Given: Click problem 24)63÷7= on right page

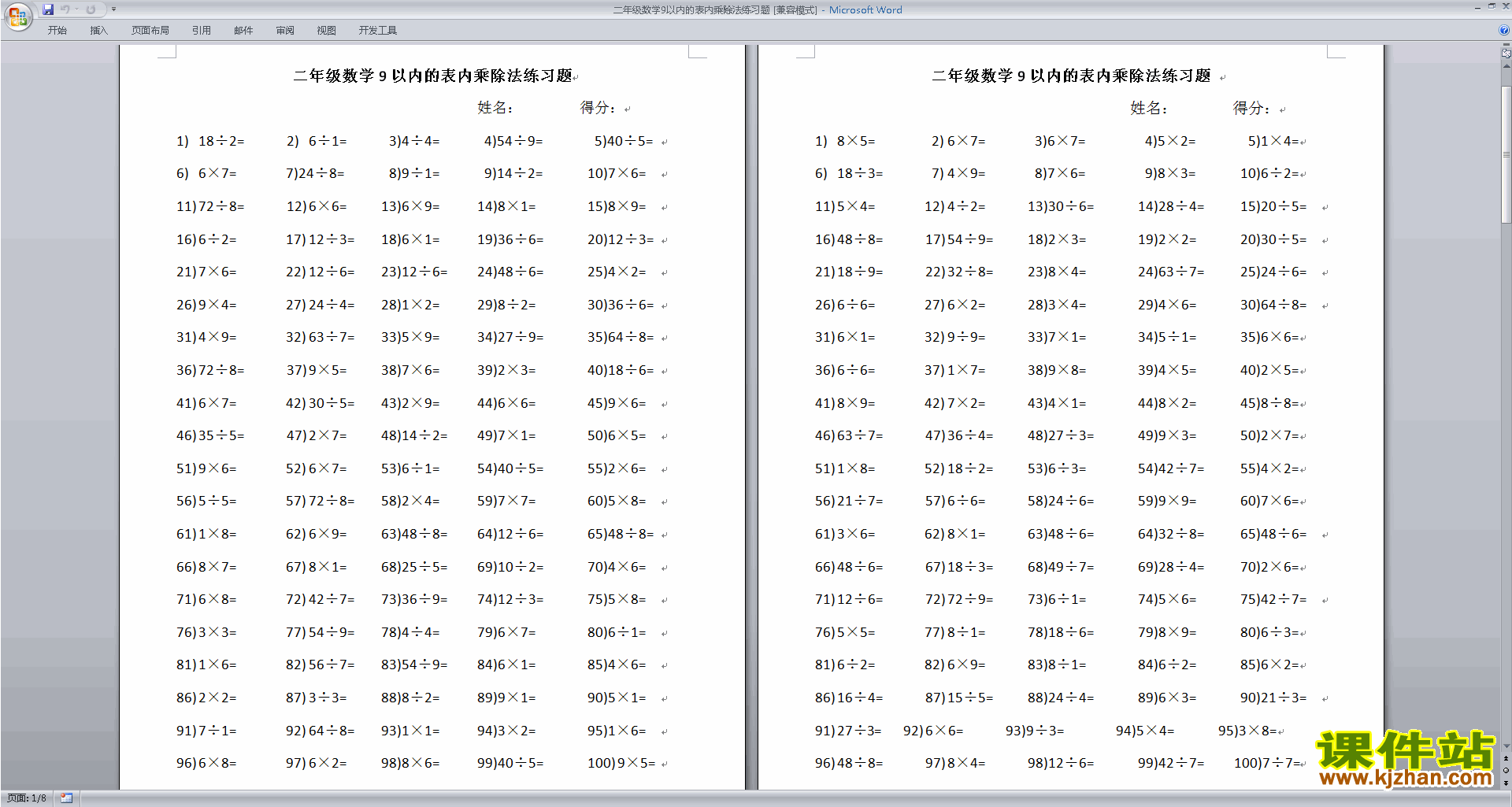Looking at the screenshot, I should [1171, 272].
